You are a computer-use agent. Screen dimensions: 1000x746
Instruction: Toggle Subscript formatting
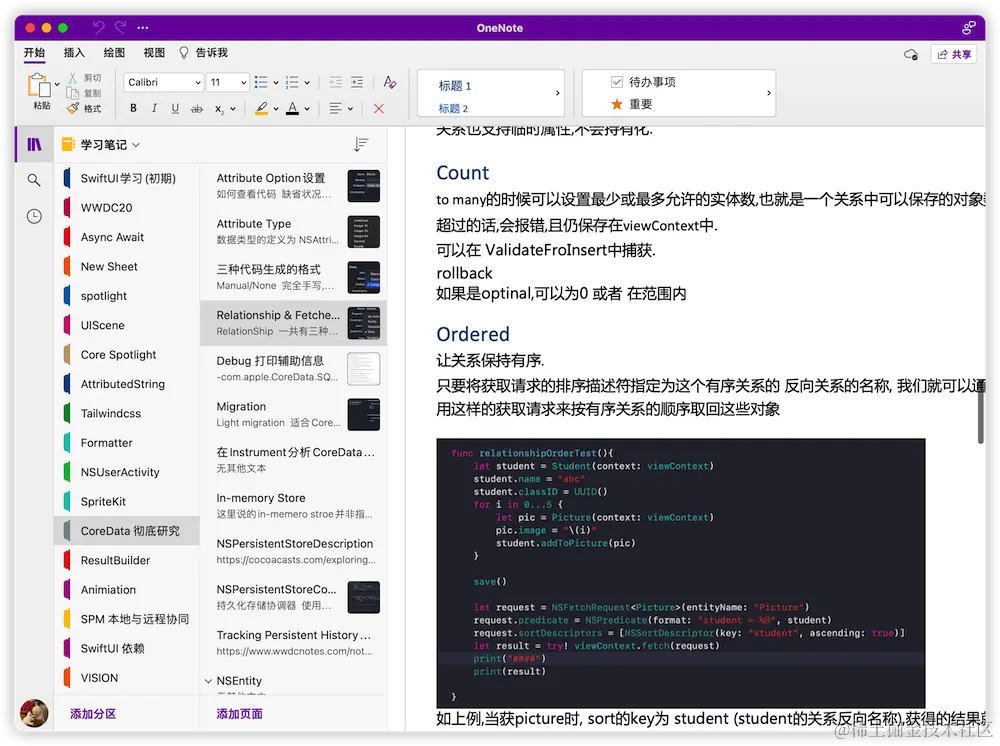[219, 109]
